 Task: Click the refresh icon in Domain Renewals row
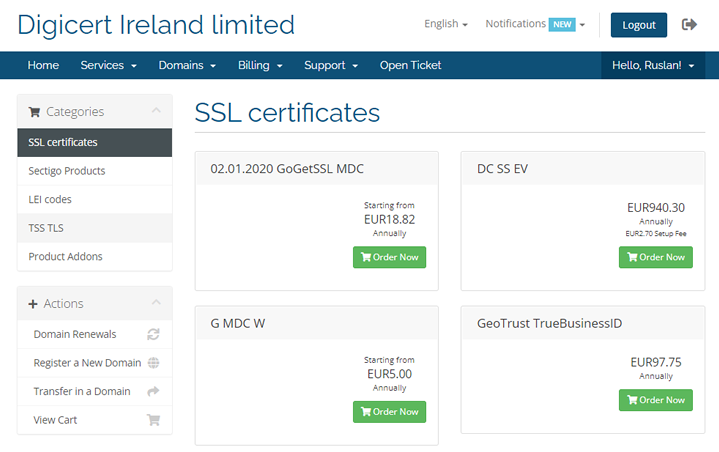[x=153, y=334]
